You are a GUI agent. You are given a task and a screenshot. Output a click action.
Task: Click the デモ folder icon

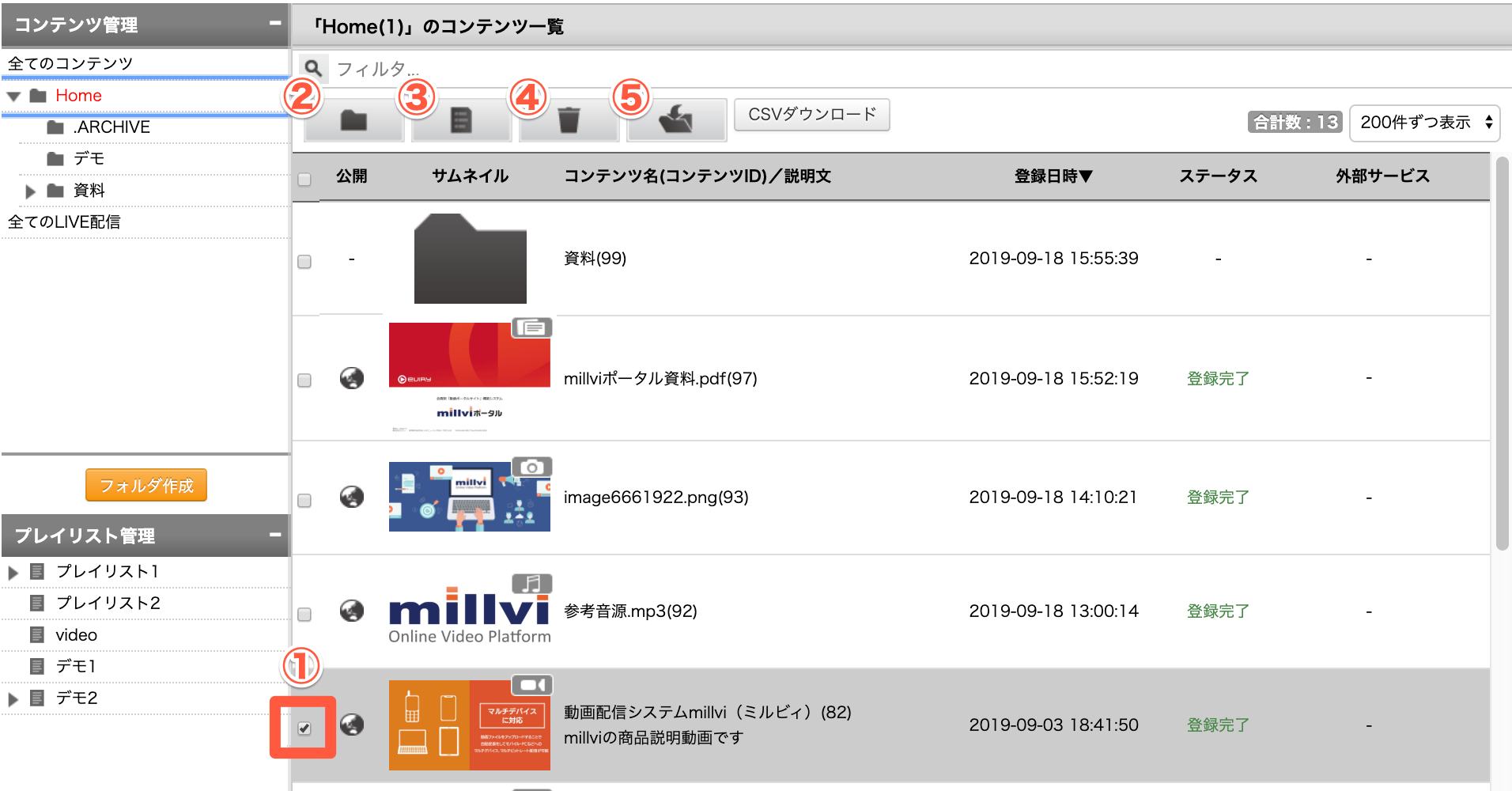point(55,159)
